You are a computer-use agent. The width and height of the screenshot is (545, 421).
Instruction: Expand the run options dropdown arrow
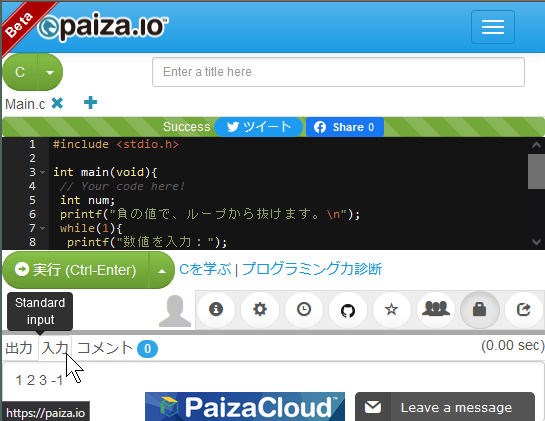click(162, 270)
